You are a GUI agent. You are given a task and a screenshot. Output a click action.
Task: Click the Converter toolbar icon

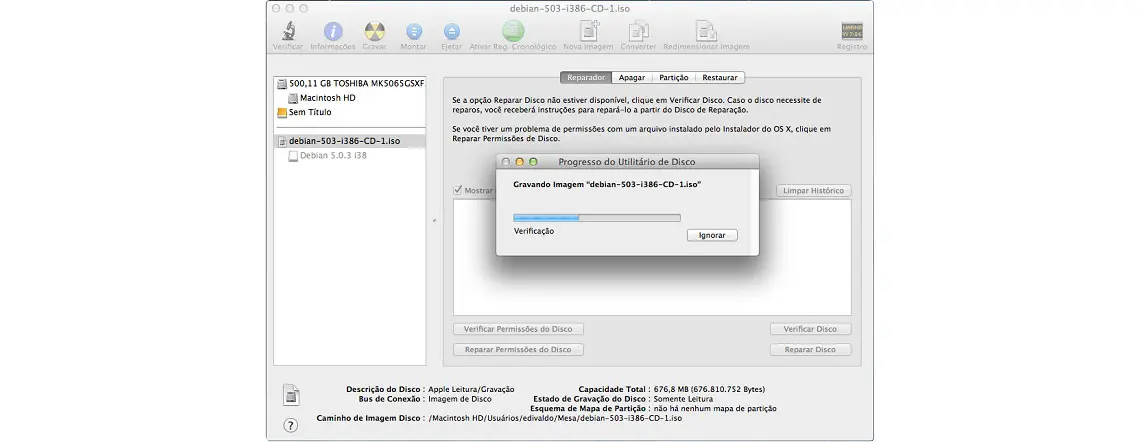click(x=638, y=31)
